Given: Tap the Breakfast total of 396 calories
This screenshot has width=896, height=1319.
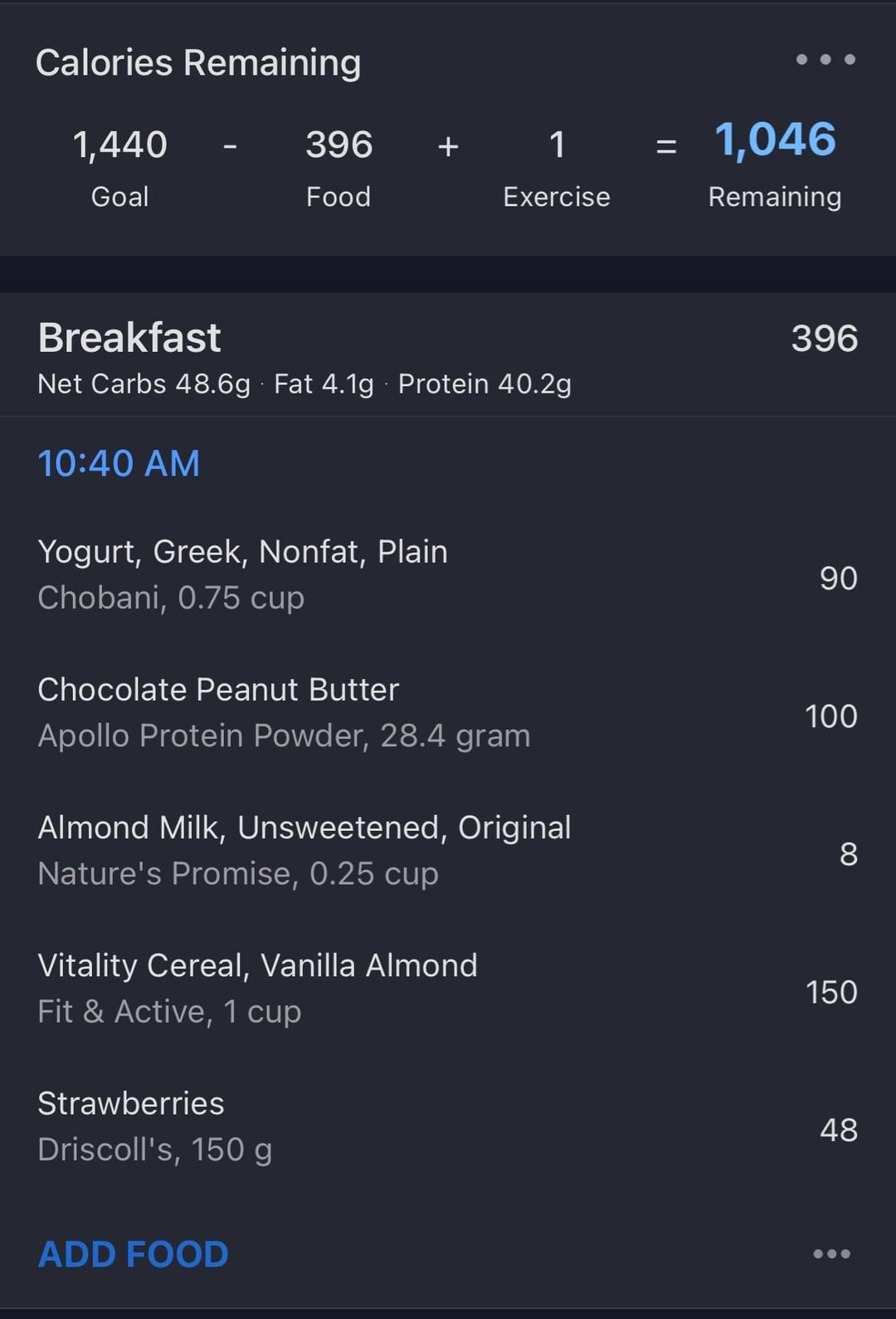Looking at the screenshot, I should point(824,339).
